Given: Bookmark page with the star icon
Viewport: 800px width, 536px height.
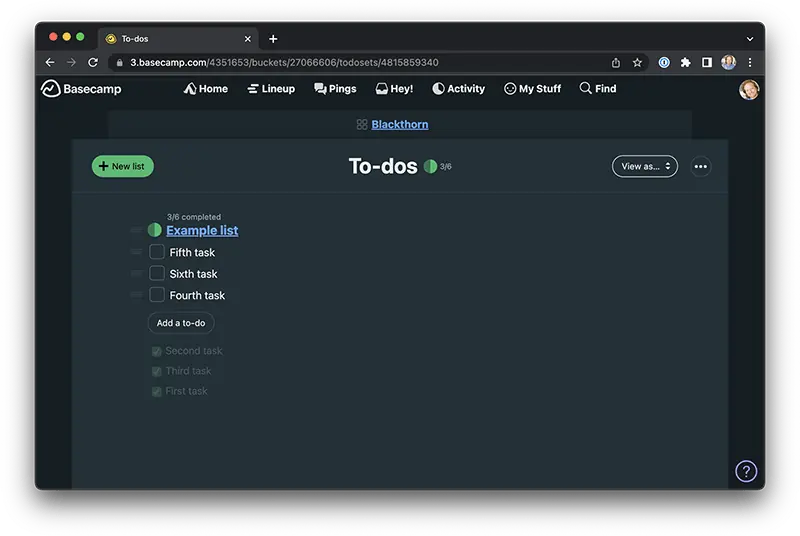Looking at the screenshot, I should coord(637,62).
